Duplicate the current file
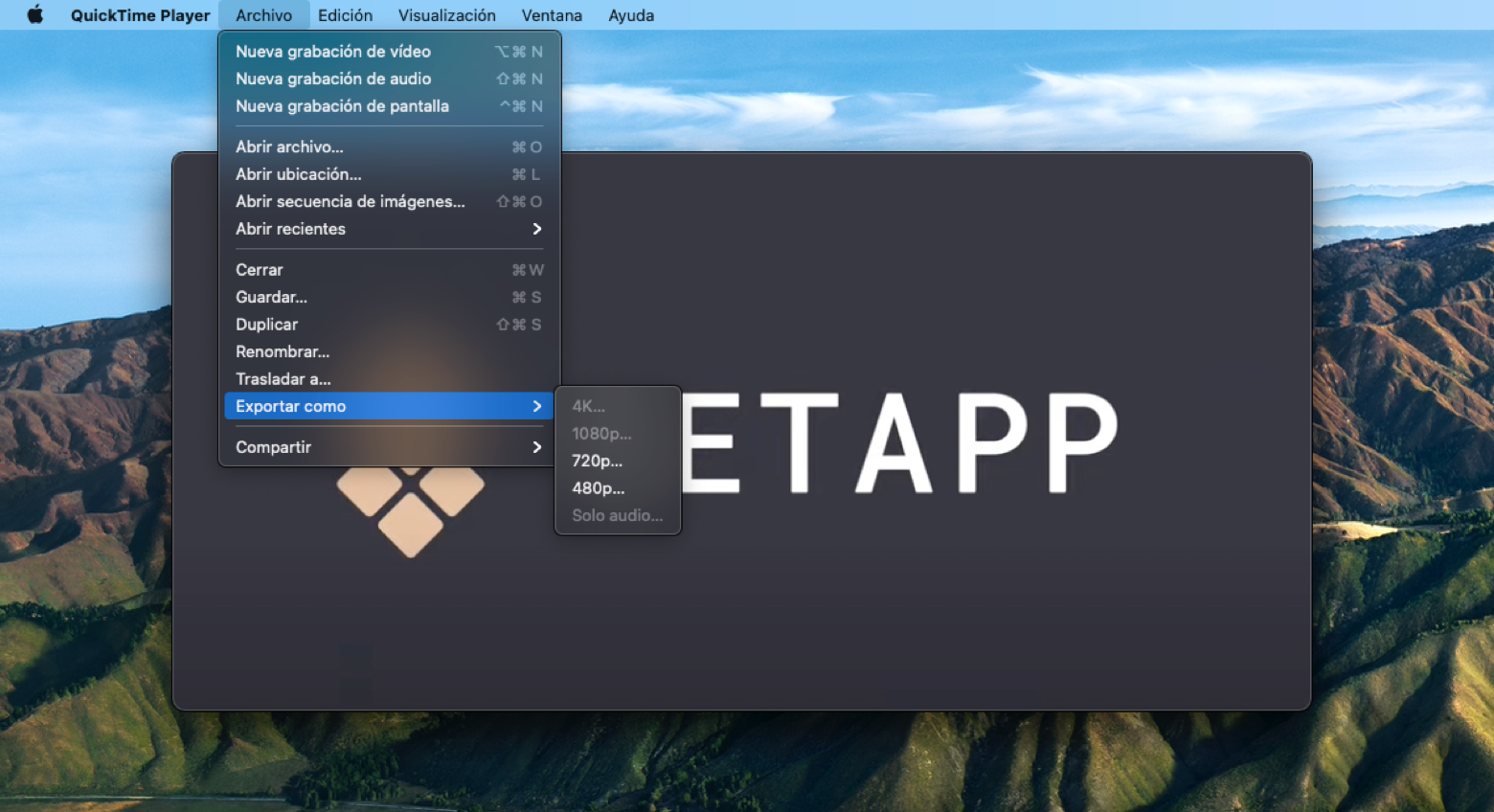Image resolution: width=1494 pixels, height=812 pixels. [x=266, y=324]
